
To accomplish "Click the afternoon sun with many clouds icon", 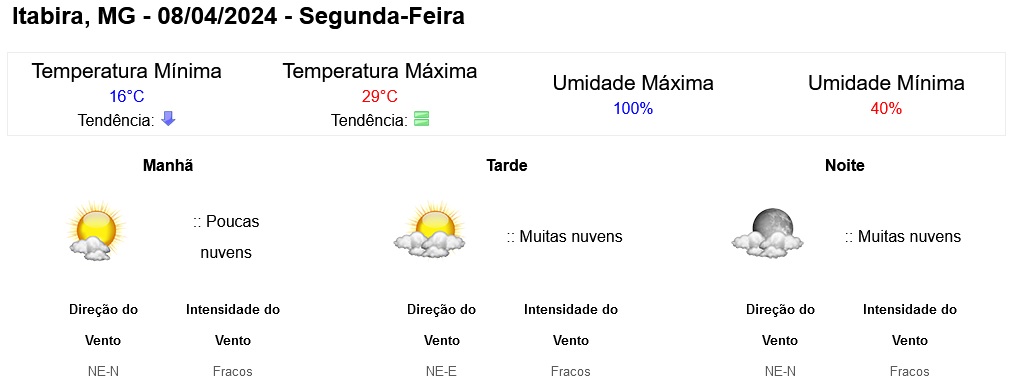I will point(430,229).
